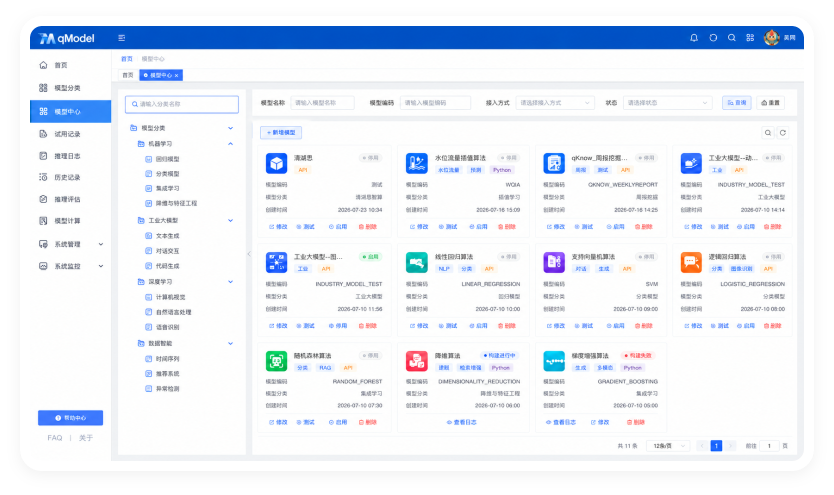
Task: Click the 查询 button
Action: click(x=737, y=103)
